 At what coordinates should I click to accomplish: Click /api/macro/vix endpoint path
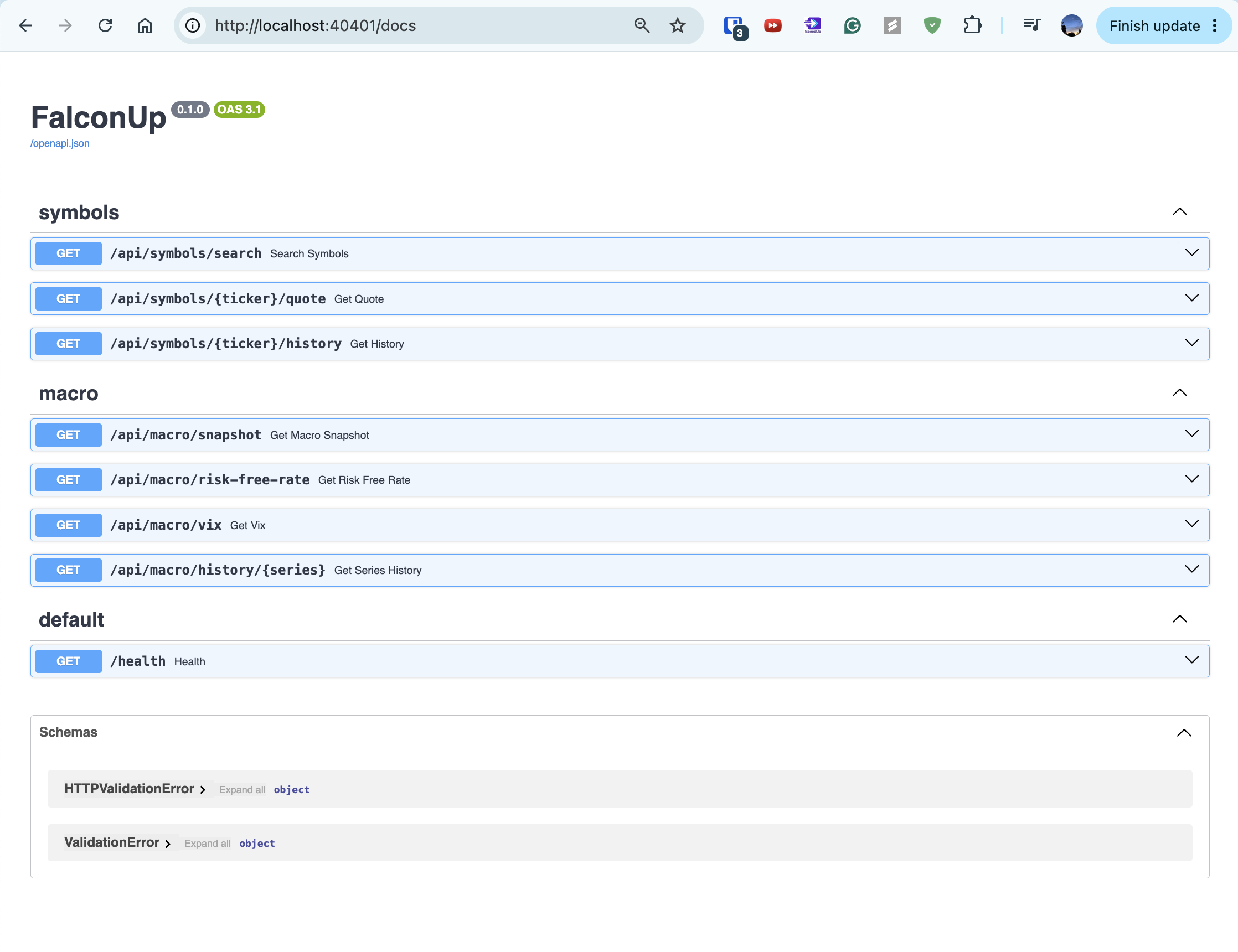click(x=166, y=525)
